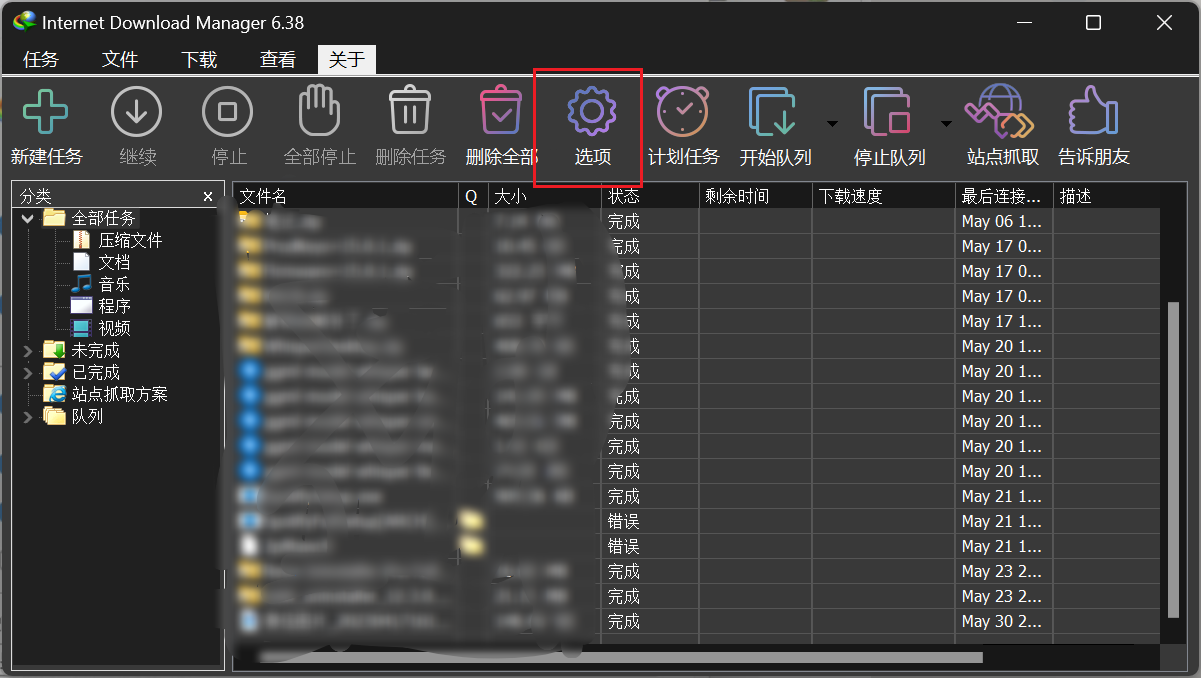
Task: Click the 删除全部 trash icon
Action: [x=501, y=111]
